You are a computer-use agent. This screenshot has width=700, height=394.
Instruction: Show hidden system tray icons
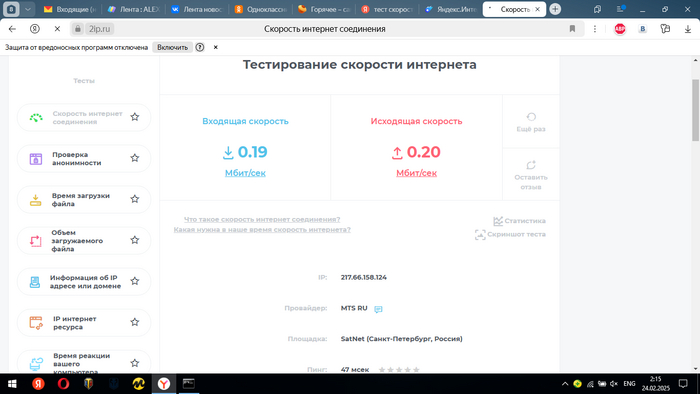tap(565, 384)
